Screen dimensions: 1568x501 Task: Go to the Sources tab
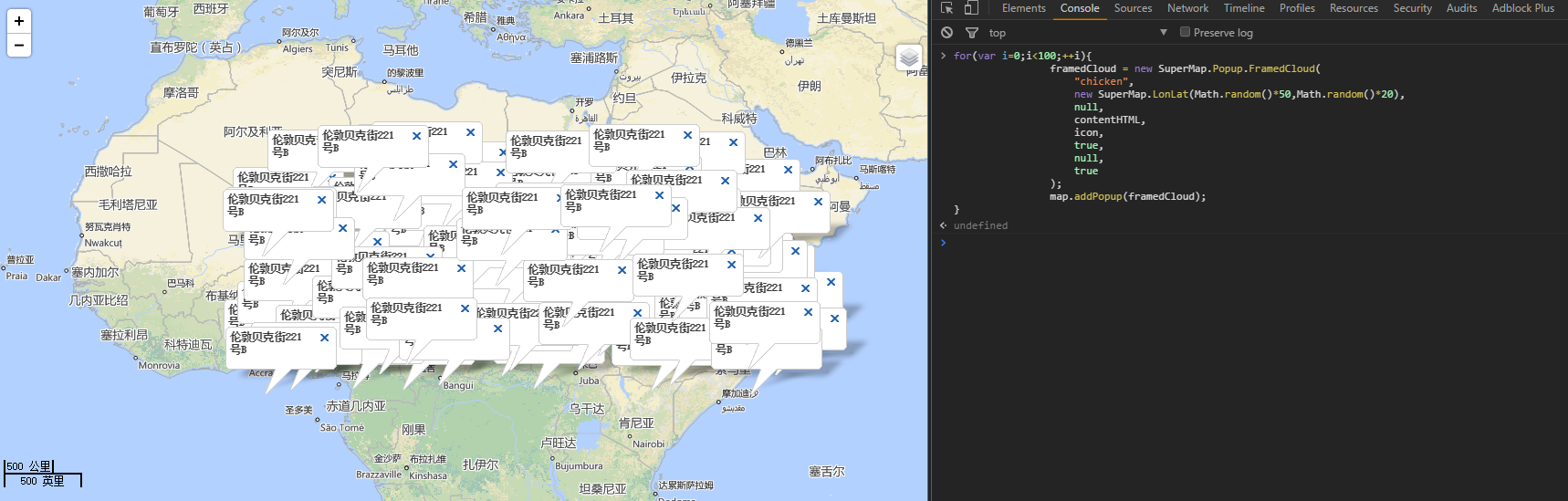click(x=1133, y=8)
